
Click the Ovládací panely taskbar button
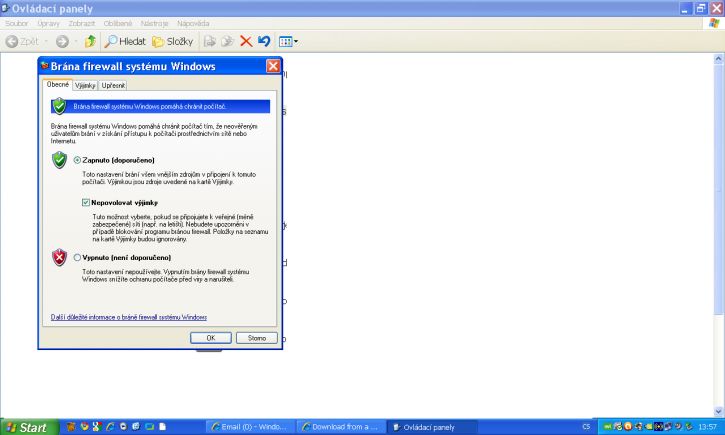pos(432,427)
